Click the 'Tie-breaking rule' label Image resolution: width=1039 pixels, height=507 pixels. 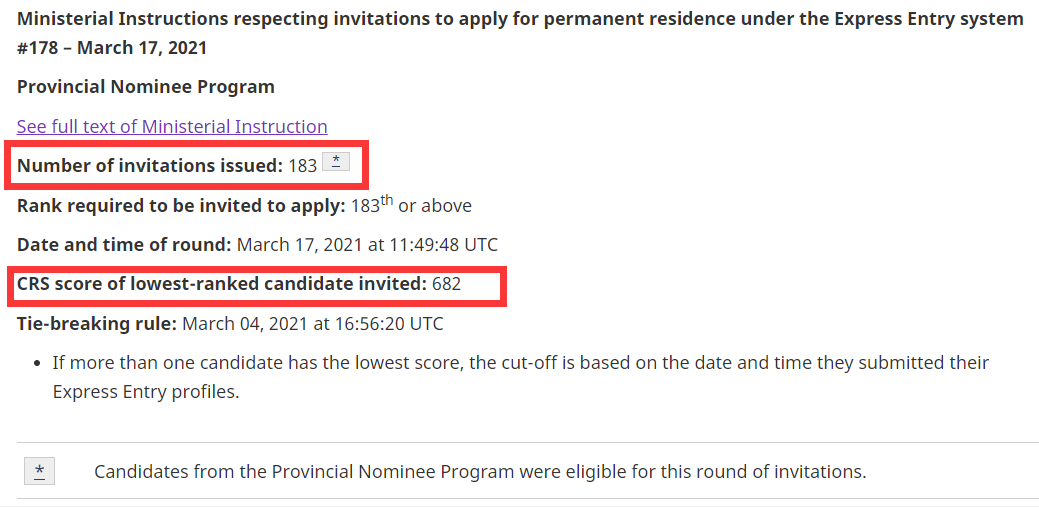click(97, 323)
